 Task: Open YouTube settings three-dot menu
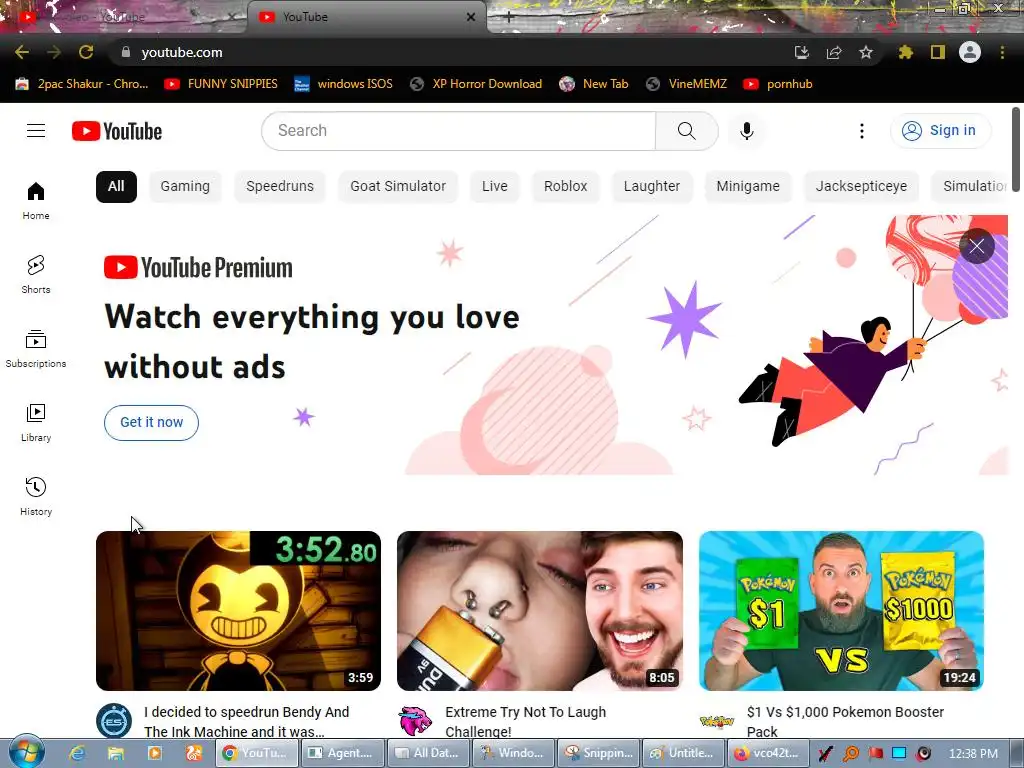(x=861, y=131)
